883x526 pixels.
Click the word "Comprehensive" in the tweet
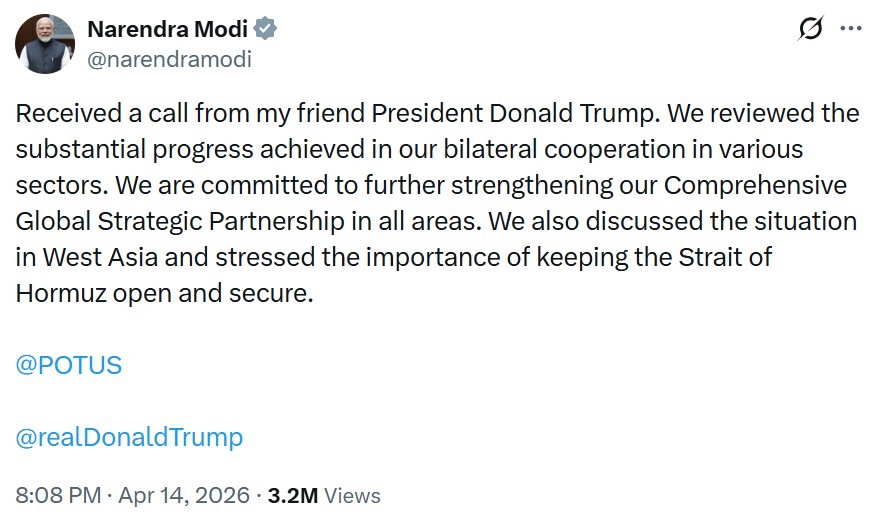tap(754, 185)
